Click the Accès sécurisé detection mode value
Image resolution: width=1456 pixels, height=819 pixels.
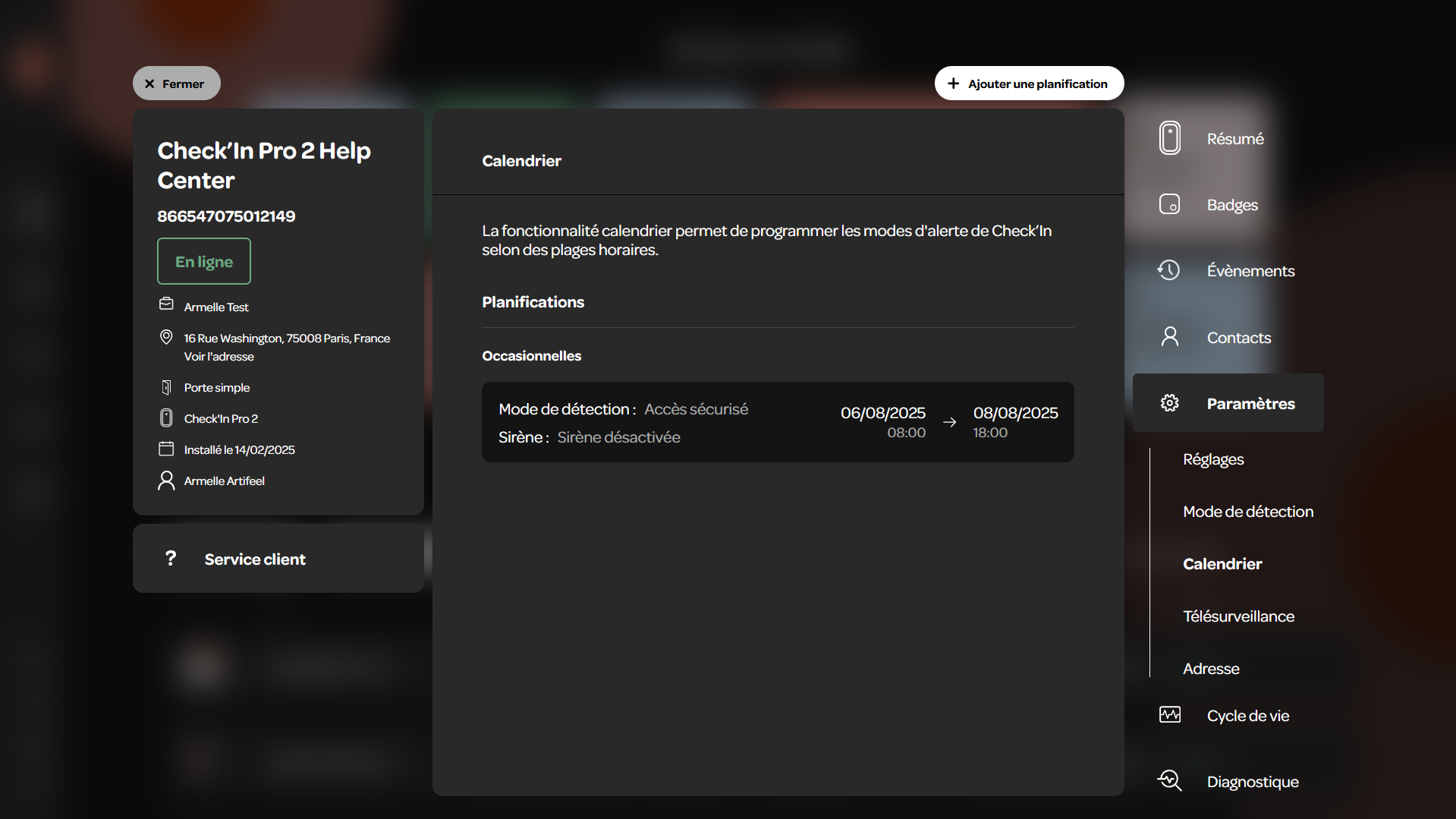696,409
